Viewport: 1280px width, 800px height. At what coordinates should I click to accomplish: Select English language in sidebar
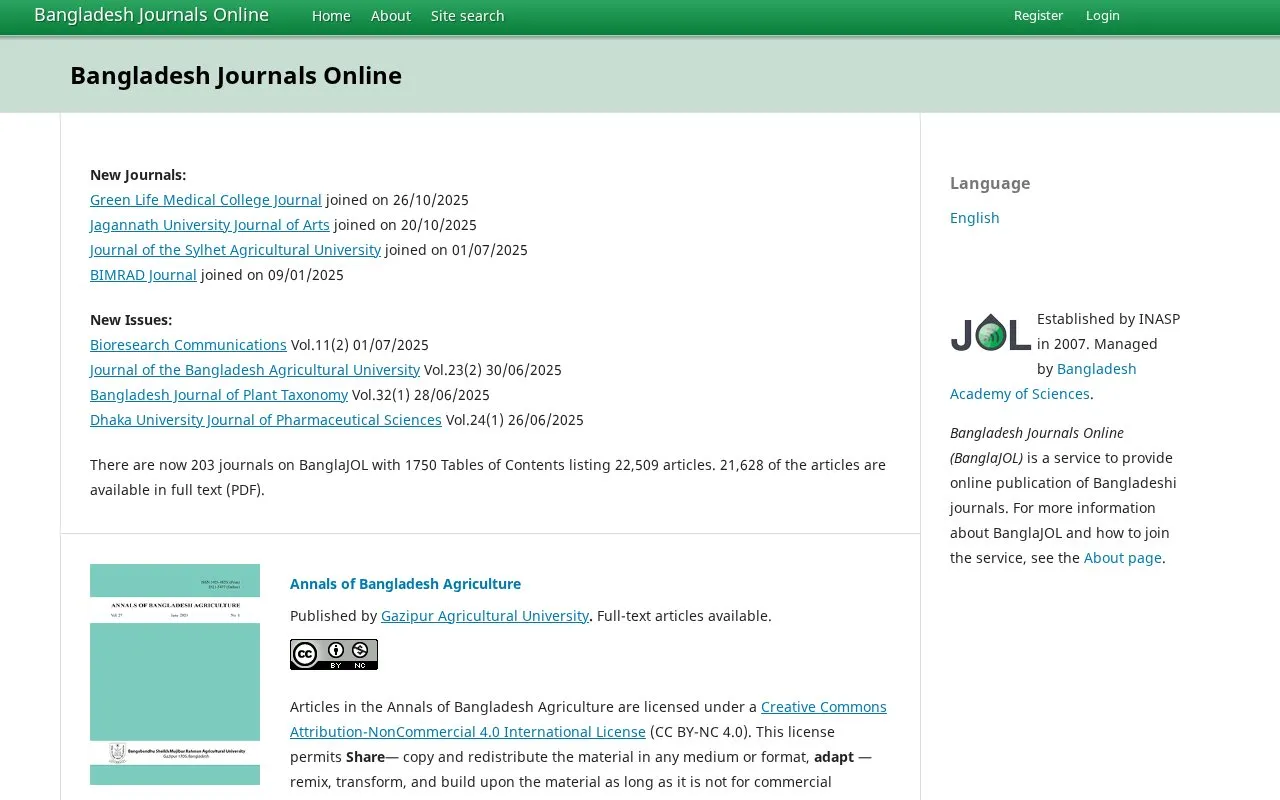[x=975, y=218]
